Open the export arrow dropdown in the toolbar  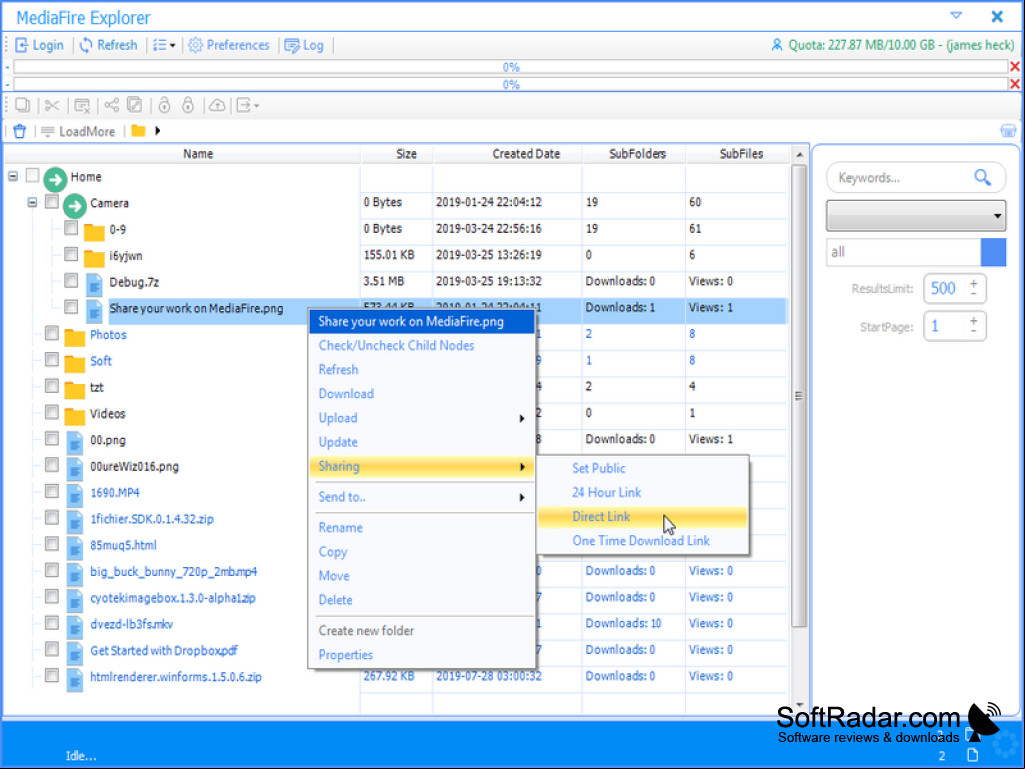tap(247, 105)
